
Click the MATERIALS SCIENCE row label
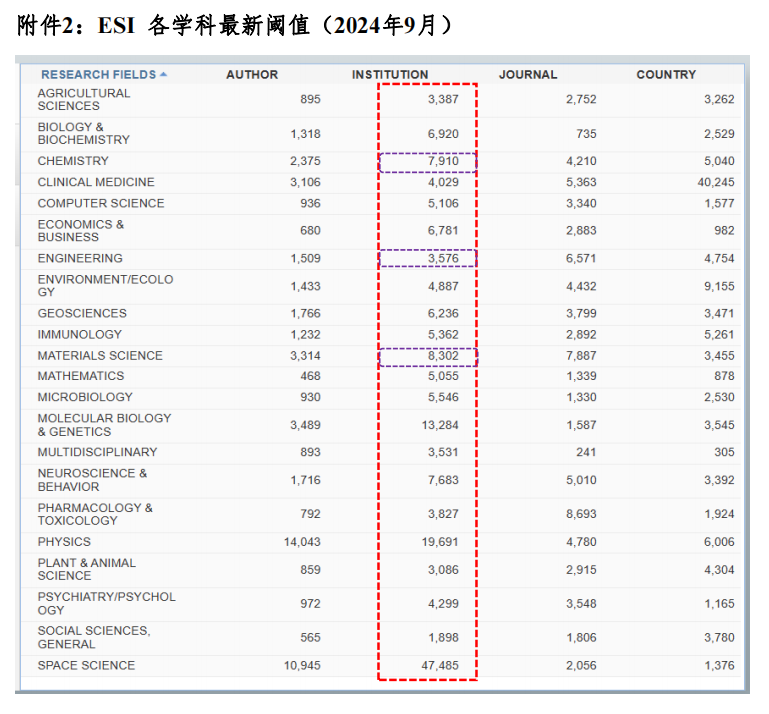click(100, 355)
